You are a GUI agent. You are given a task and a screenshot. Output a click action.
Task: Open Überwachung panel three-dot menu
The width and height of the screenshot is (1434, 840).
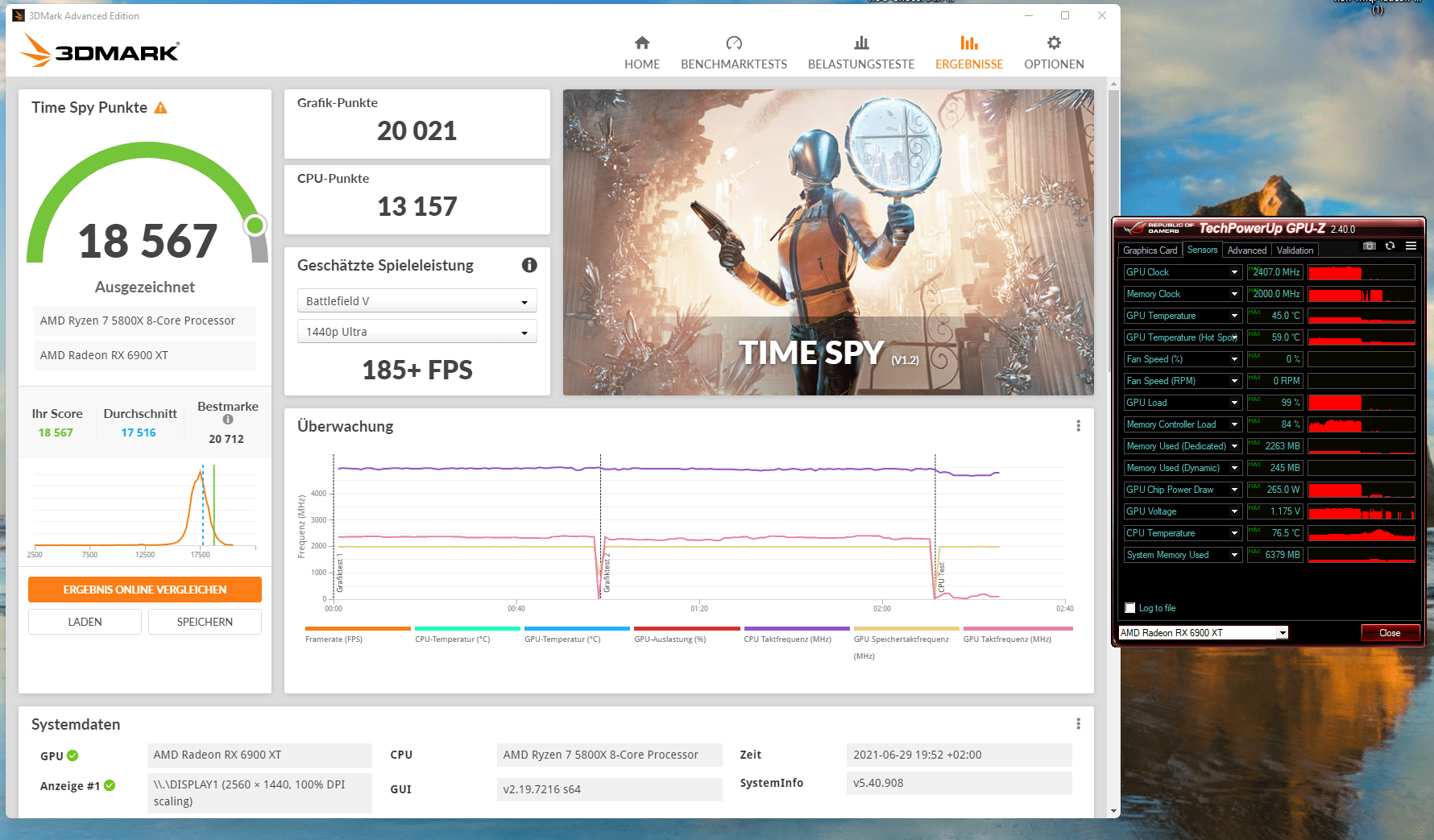pyautogui.click(x=1078, y=426)
